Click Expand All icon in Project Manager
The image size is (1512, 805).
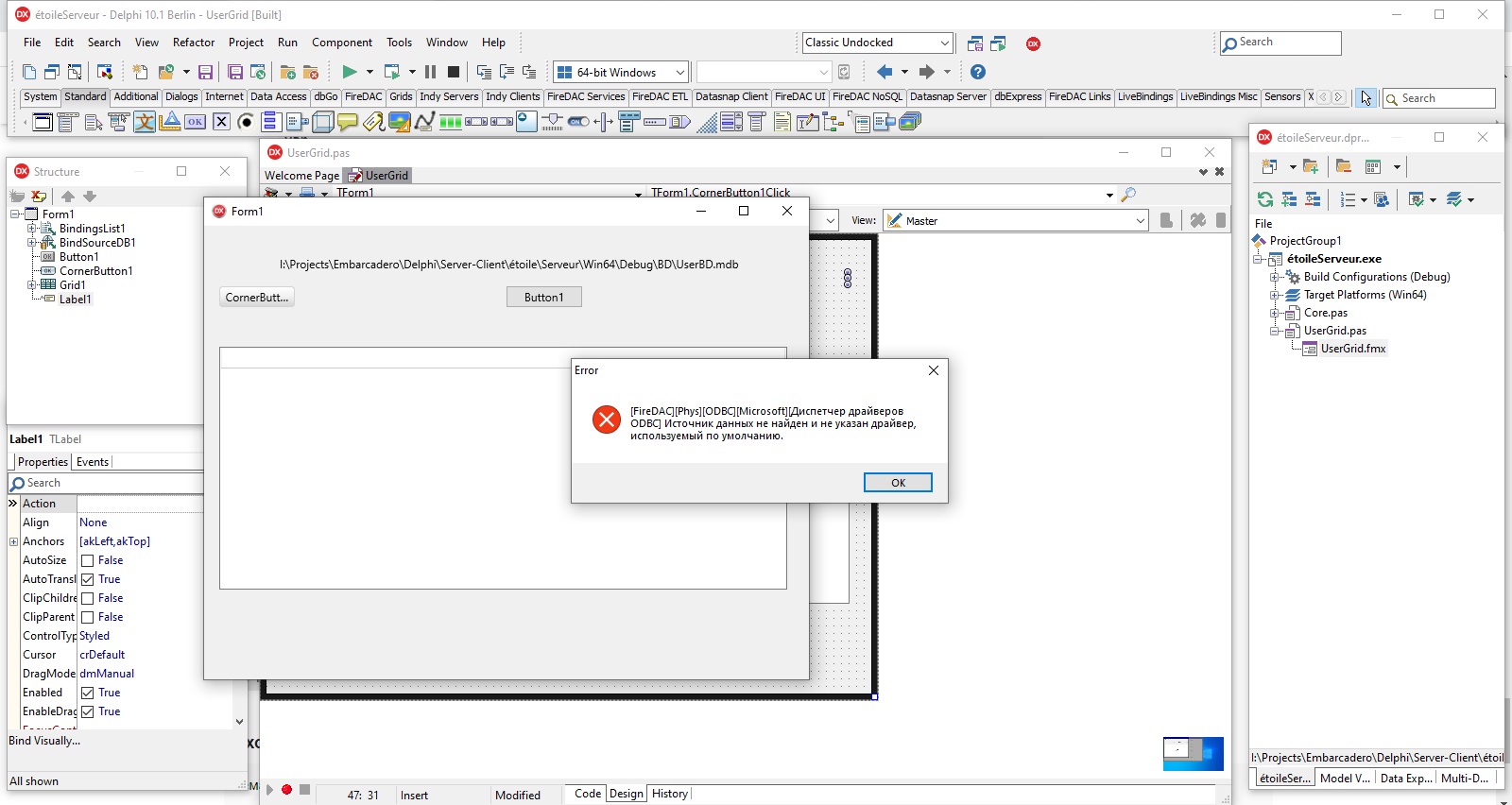pos(1289,199)
